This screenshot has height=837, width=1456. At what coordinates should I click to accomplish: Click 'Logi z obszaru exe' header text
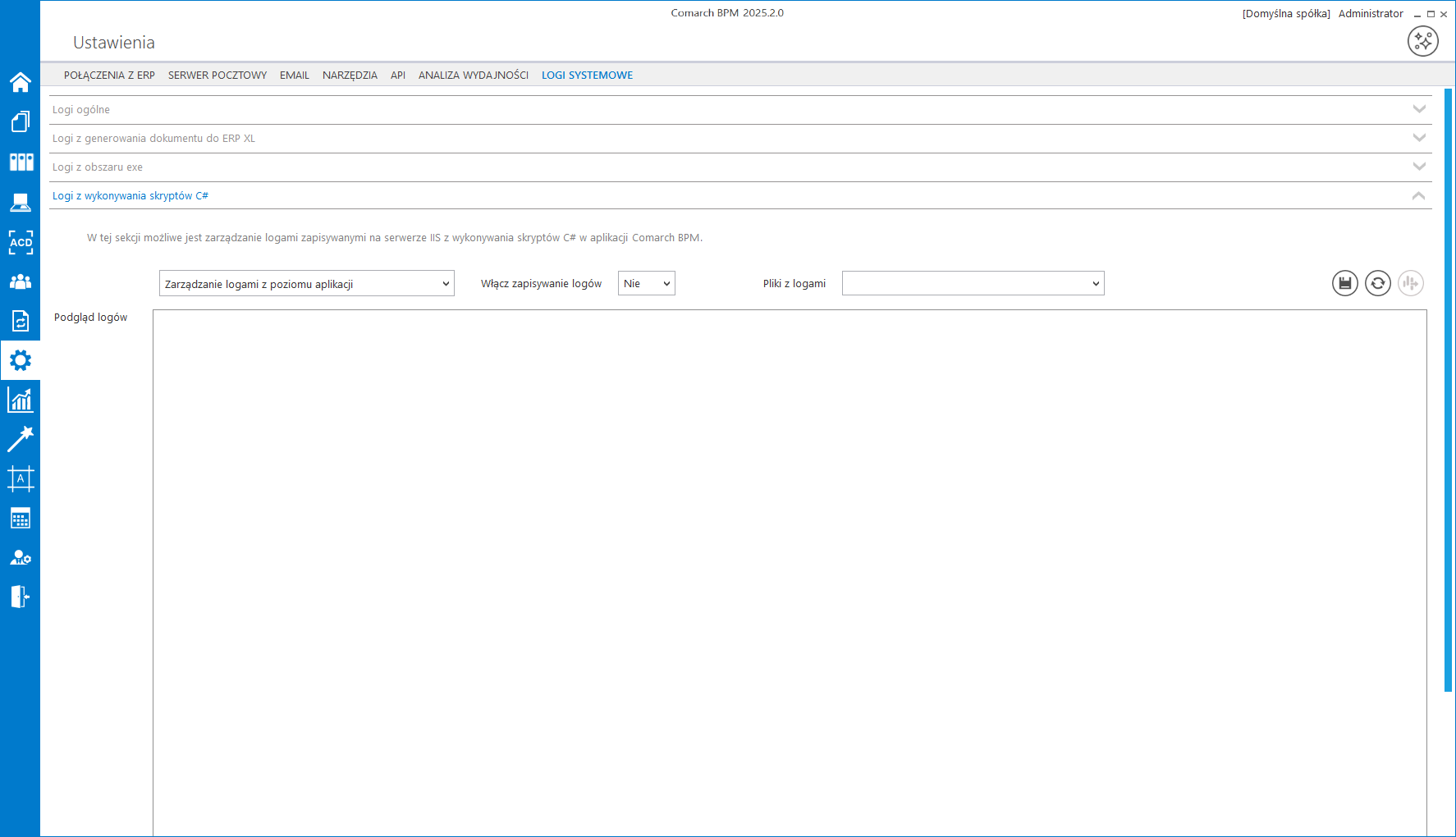point(98,167)
